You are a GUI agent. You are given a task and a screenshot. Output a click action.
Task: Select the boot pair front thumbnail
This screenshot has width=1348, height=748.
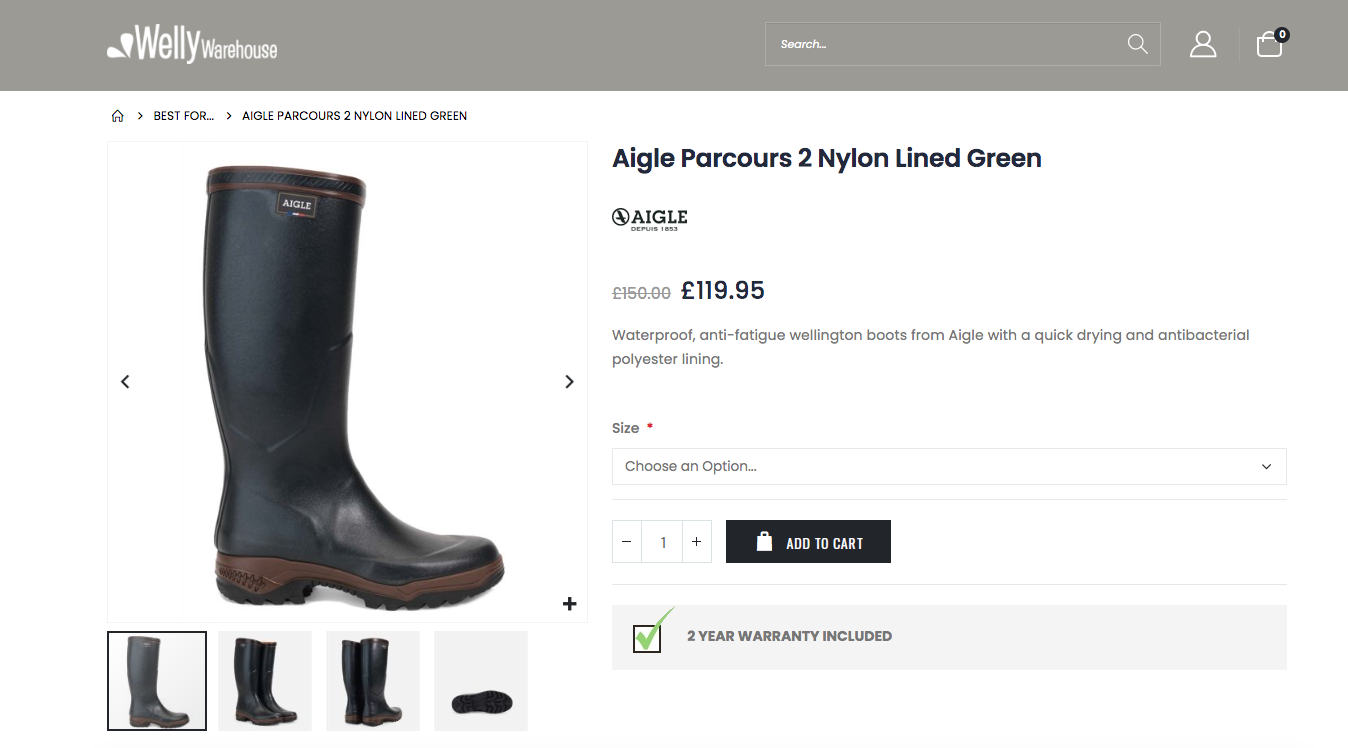tap(265, 680)
